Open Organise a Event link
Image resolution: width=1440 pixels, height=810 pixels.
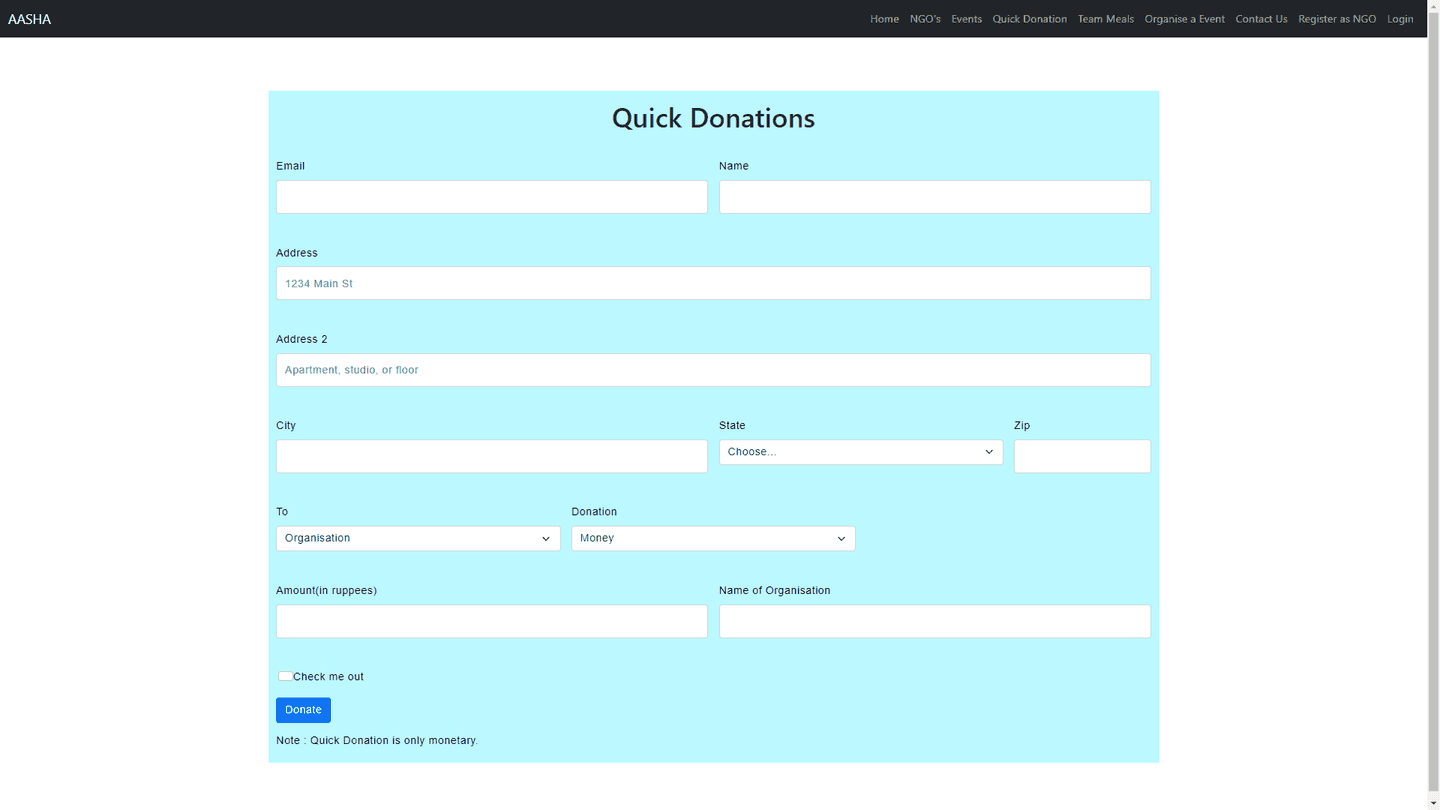point(1184,19)
